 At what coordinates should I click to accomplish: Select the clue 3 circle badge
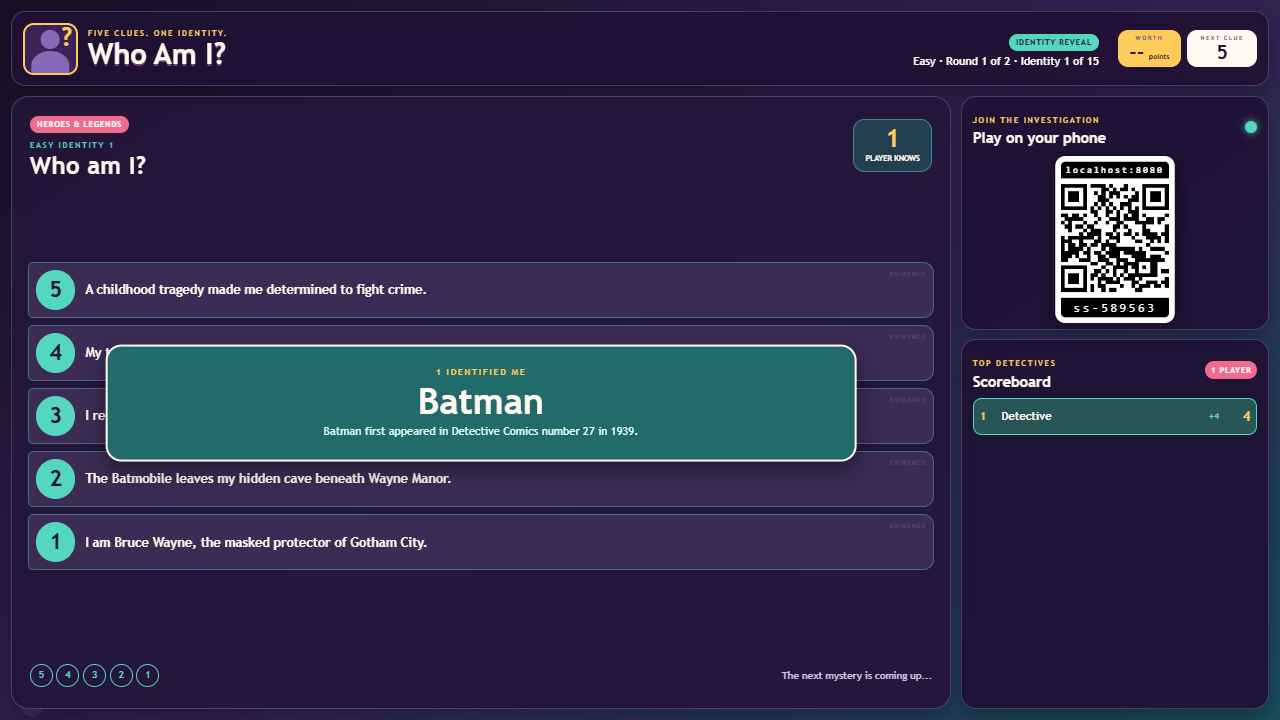pos(56,416)
